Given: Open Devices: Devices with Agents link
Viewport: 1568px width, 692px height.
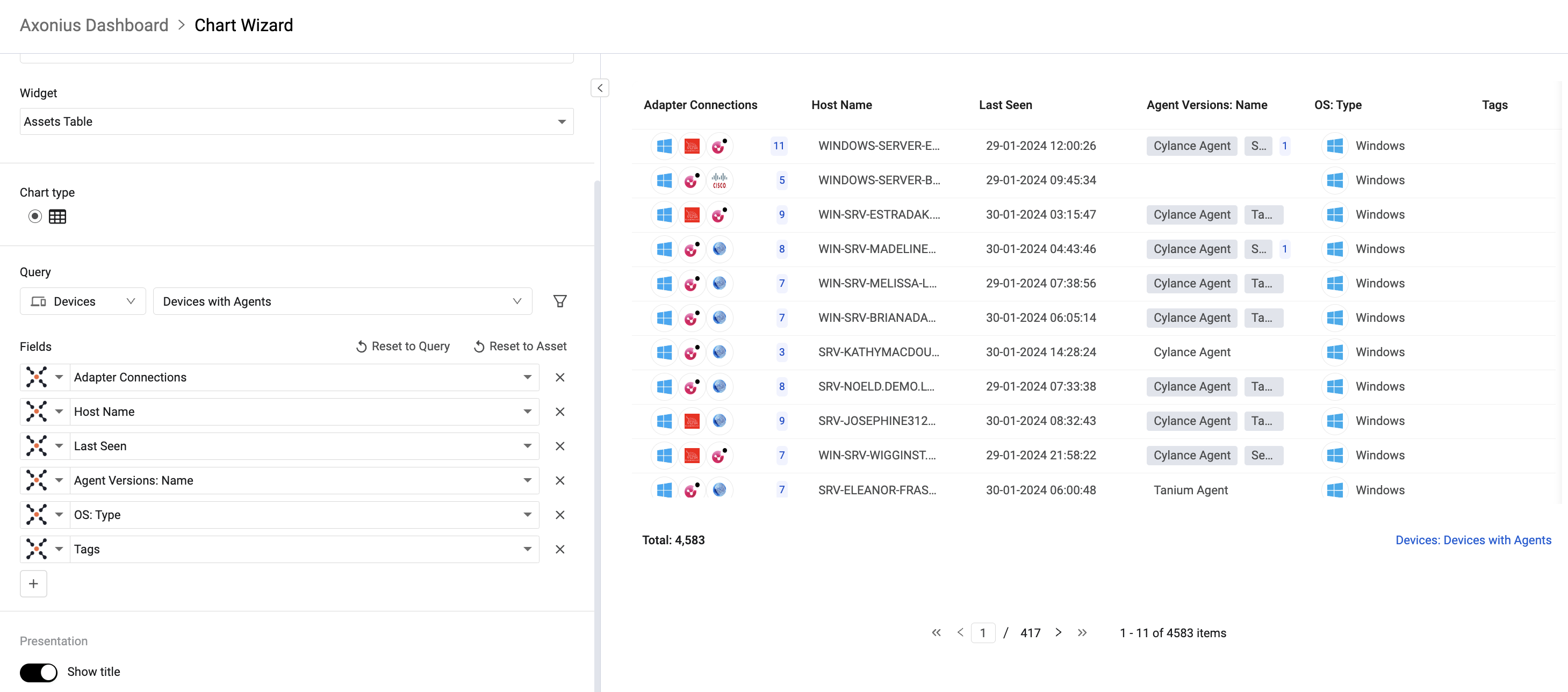Looking at the screenshot, I should [1472, 540].
